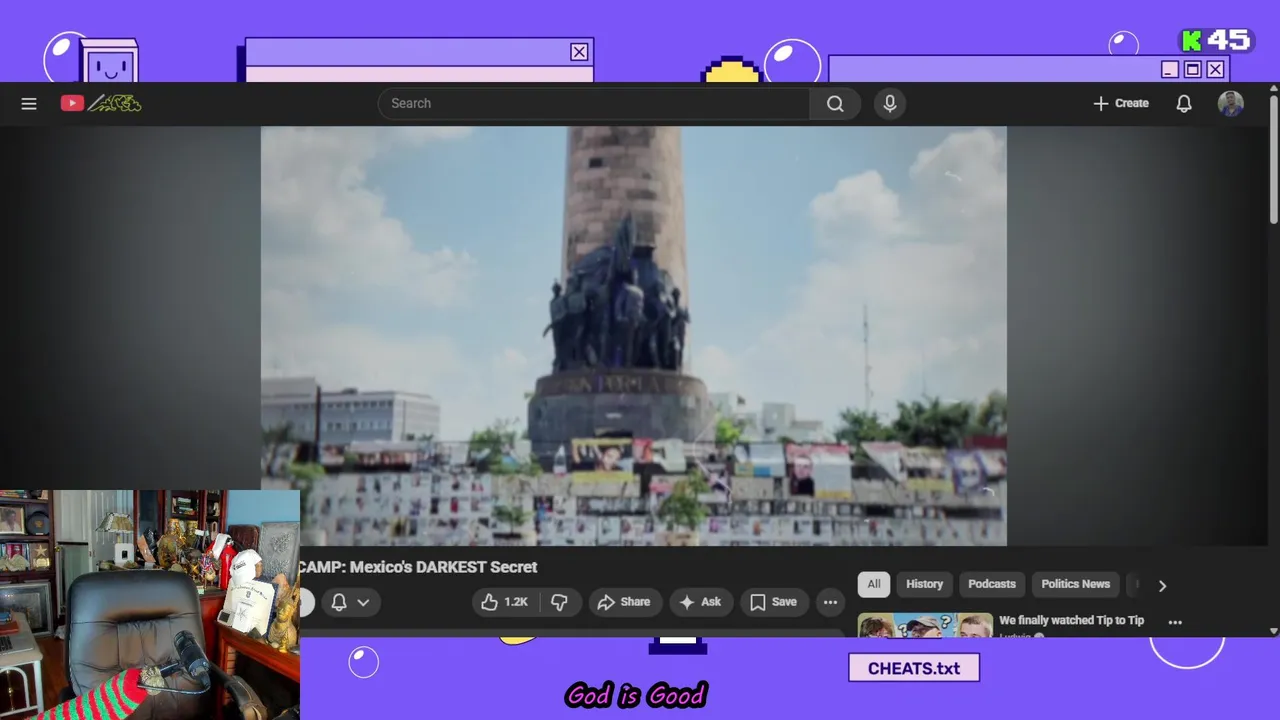Open the YouTube hamburger guide menu

pyautogui.click(x=29, y=103)
